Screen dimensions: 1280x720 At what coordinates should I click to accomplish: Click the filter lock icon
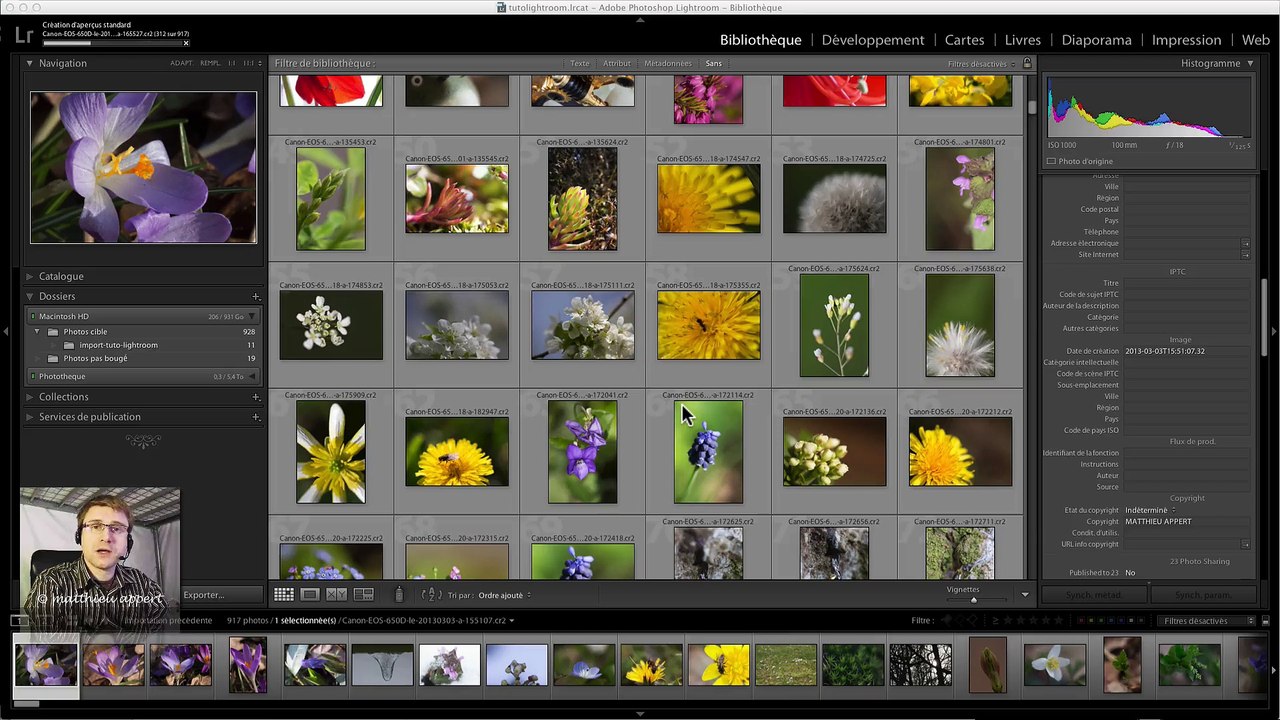(1026, 63)
